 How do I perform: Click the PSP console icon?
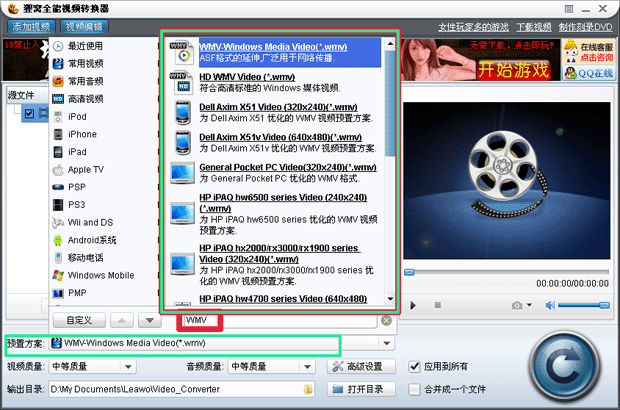coord(58,187)
